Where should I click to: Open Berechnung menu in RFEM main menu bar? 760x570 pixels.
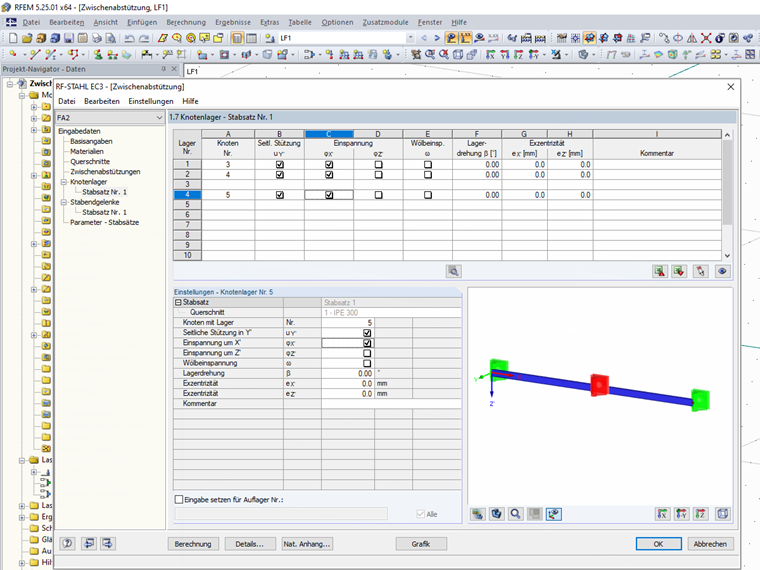coord(186,22)
